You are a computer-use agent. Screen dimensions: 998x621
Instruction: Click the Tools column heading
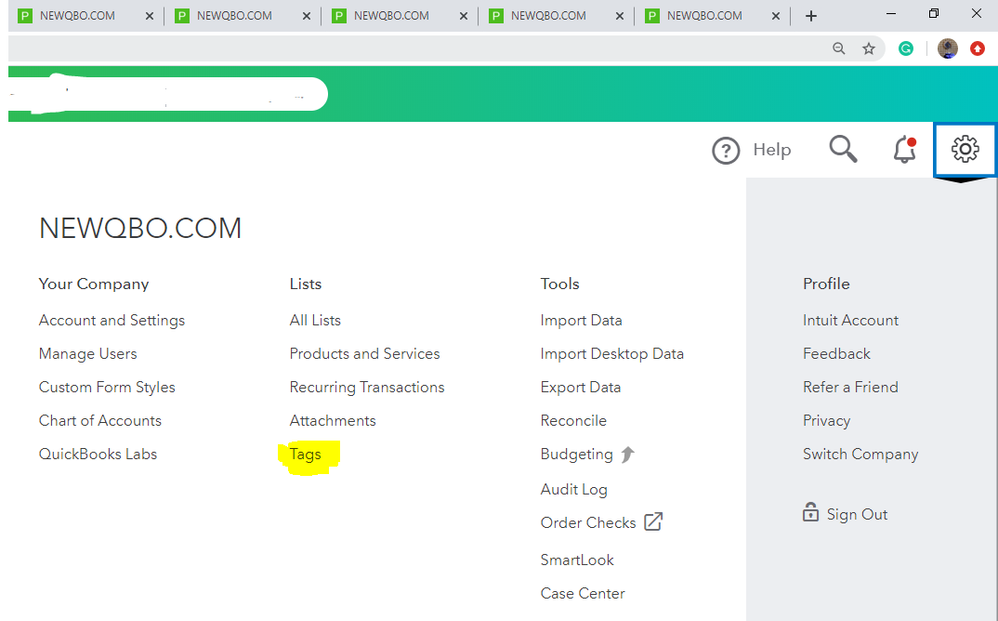(x=559, y=284)
